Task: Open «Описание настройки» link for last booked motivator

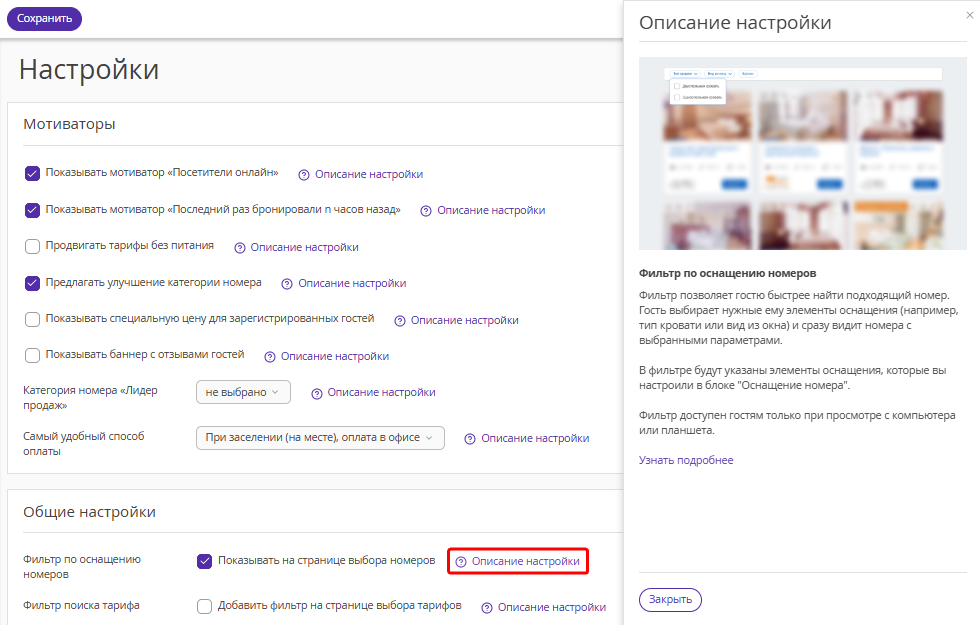Action: click(491, 211)
